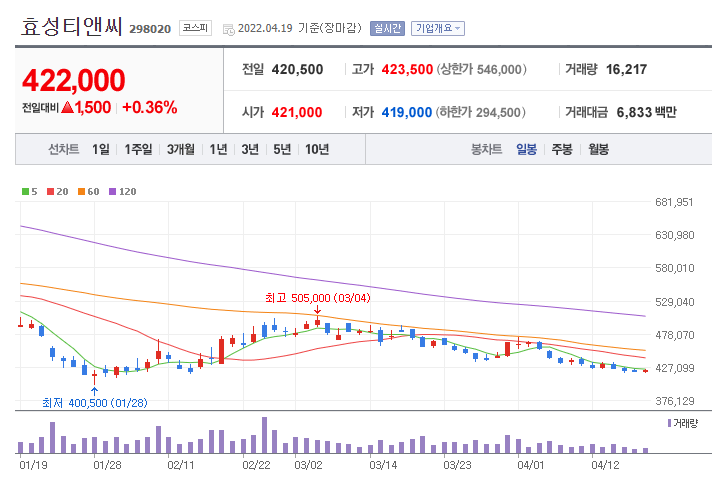Click the 거래대금 value 6,833 백만
Image resolution: width=712 pixels, height=492 pixels.
647,112
